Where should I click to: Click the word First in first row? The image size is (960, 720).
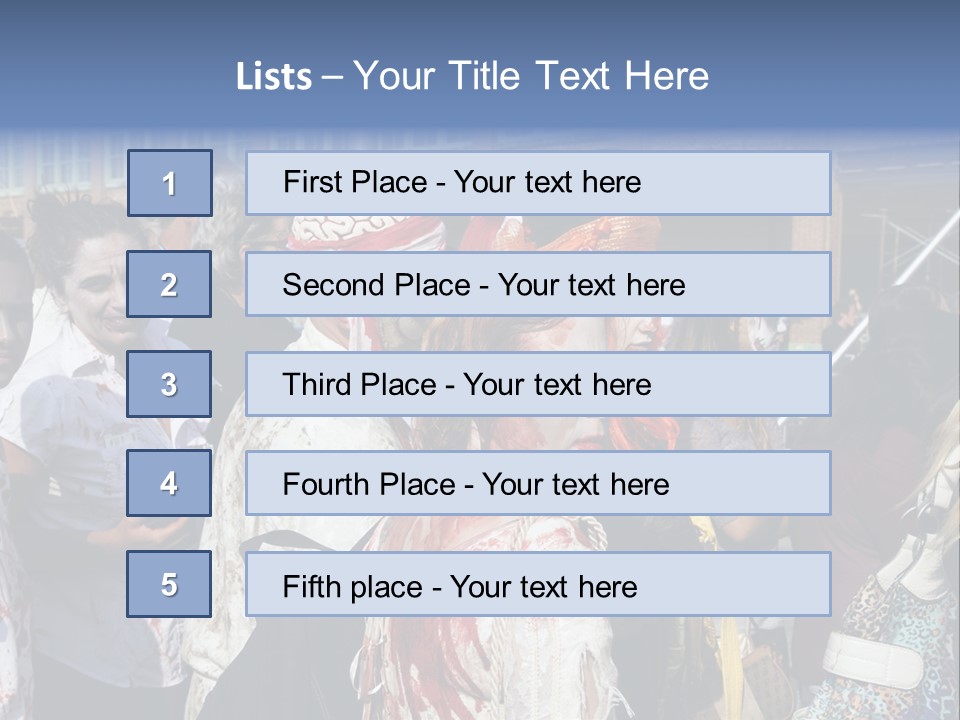pyautogui.click(x=304, y=182)
